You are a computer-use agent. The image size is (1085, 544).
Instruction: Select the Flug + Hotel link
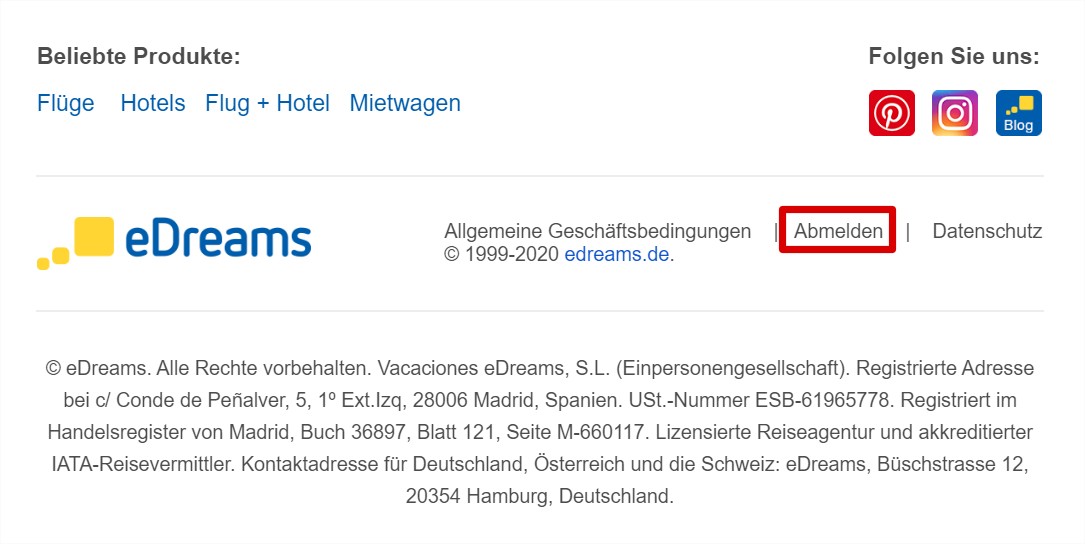267,103
